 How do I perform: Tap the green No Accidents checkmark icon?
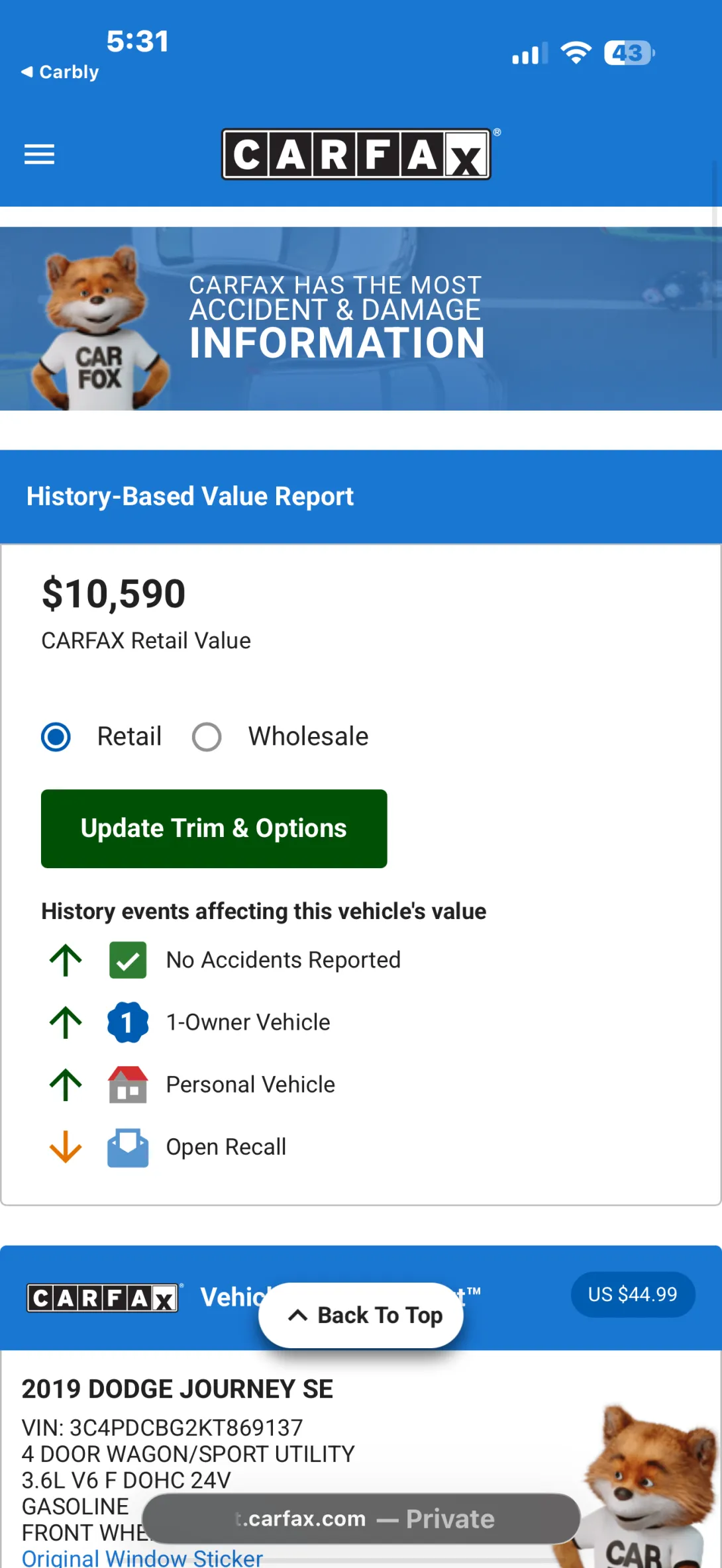coord(128,960)
